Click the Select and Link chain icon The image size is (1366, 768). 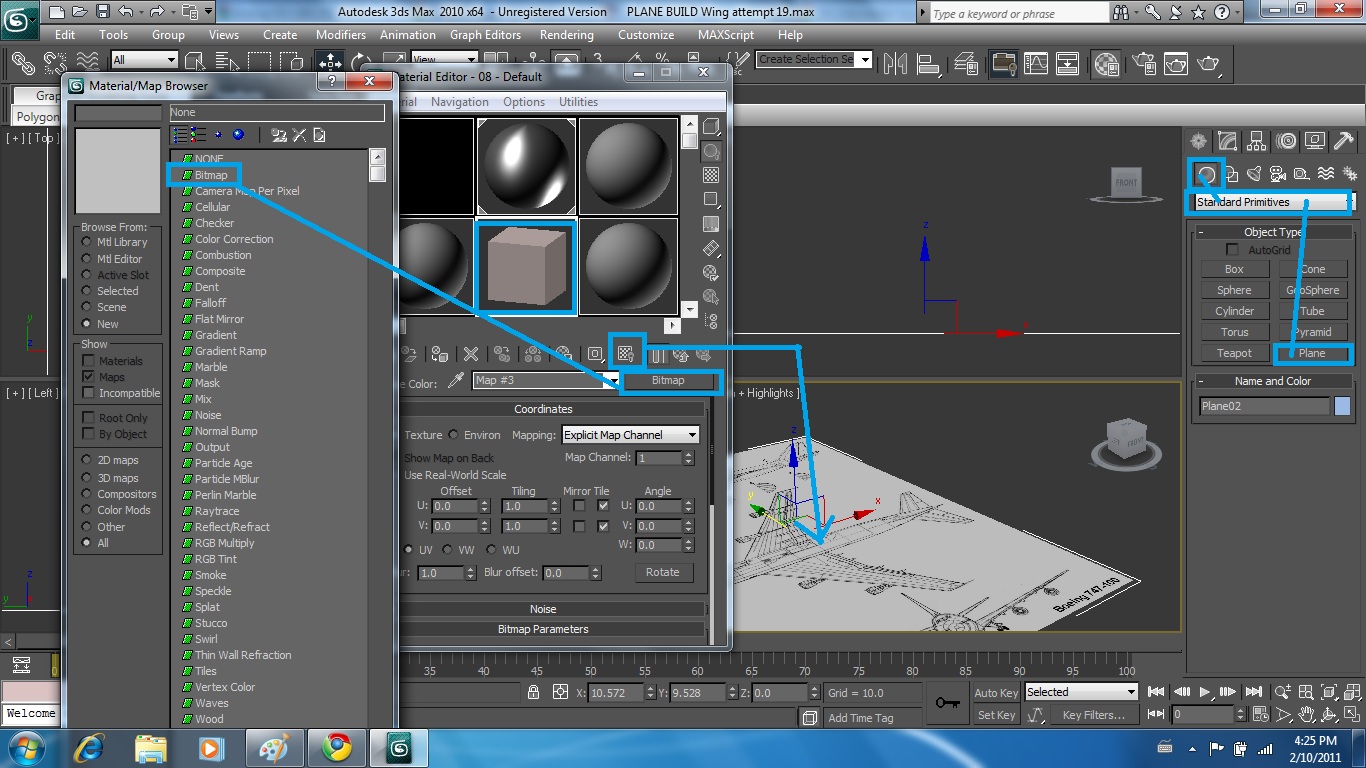[x=23, y=62]
